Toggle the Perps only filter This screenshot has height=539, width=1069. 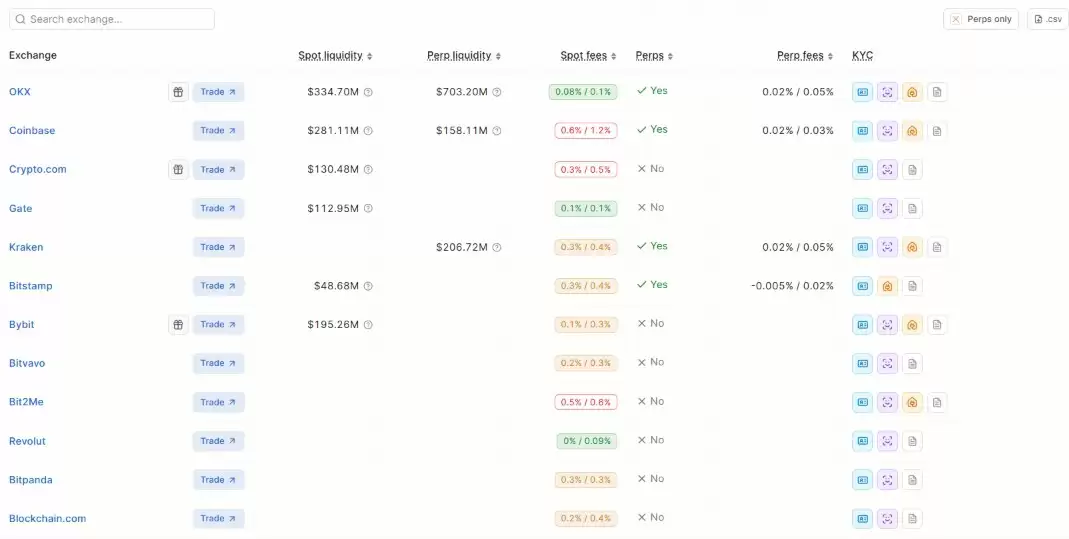981,19
